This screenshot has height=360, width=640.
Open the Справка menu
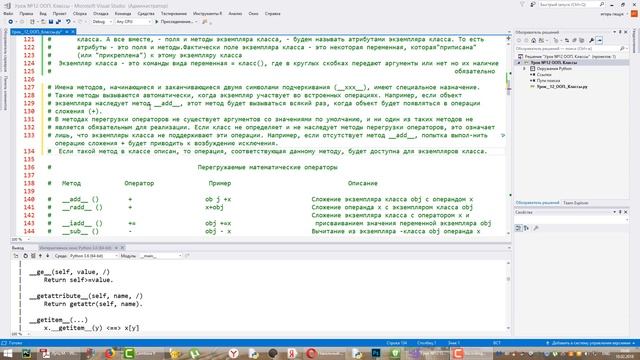273,13
